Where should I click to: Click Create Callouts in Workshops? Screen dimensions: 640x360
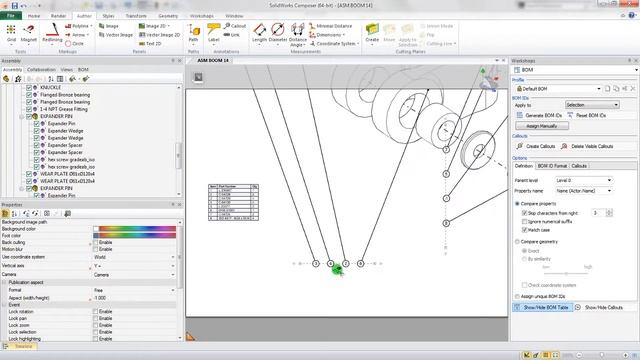point(536,146)
